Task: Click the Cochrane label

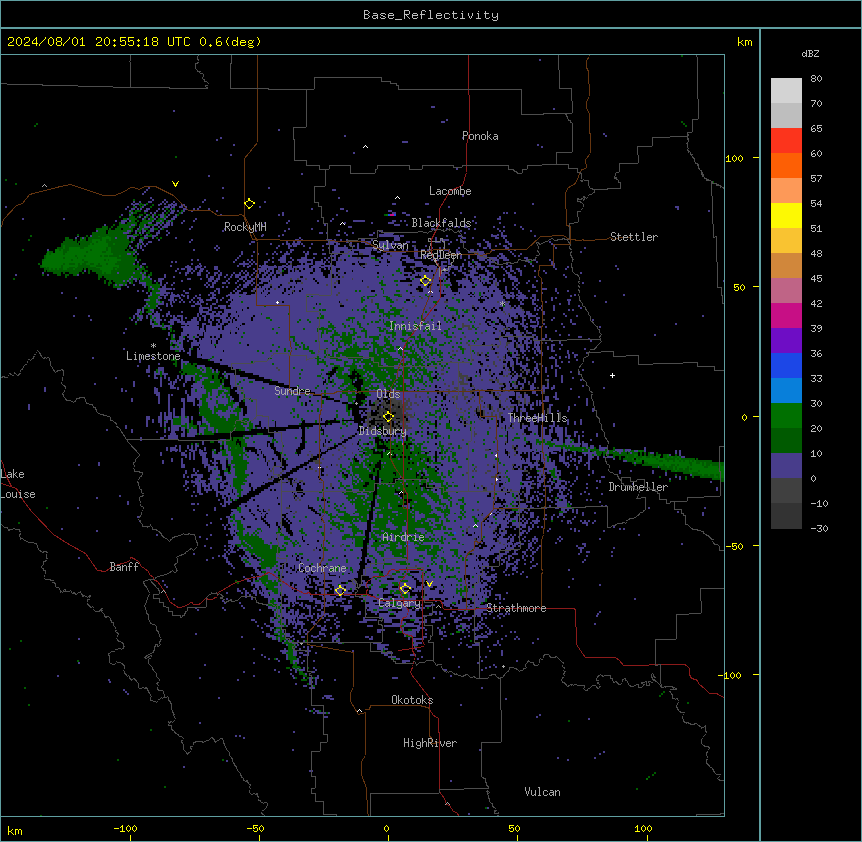Action: click(322, 568)
